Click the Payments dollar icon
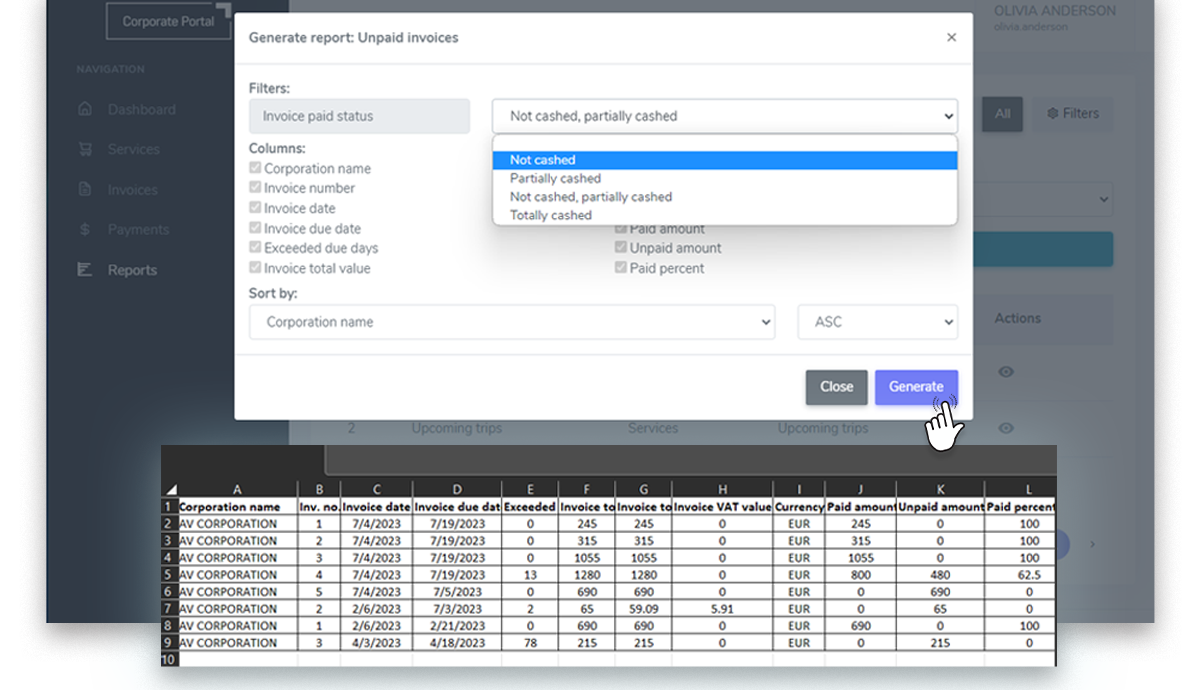This screenshot has height=690, width=1201. pos(85,230)
